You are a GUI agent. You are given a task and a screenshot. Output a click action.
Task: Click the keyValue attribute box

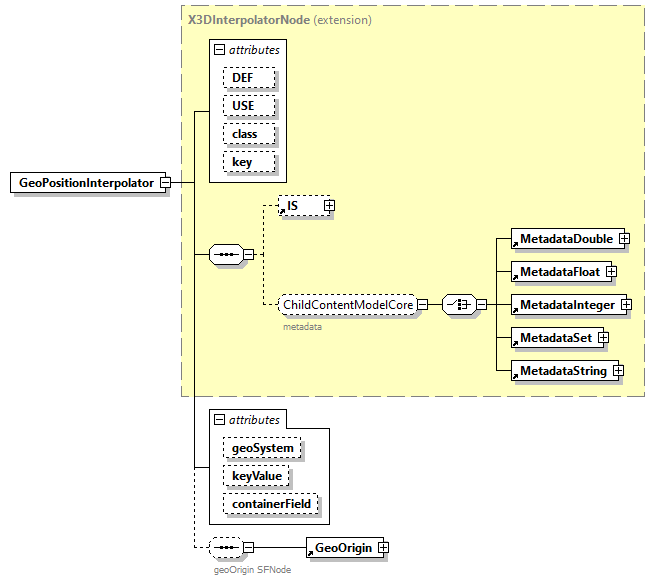pyautogui.click(x=256, y=476)
